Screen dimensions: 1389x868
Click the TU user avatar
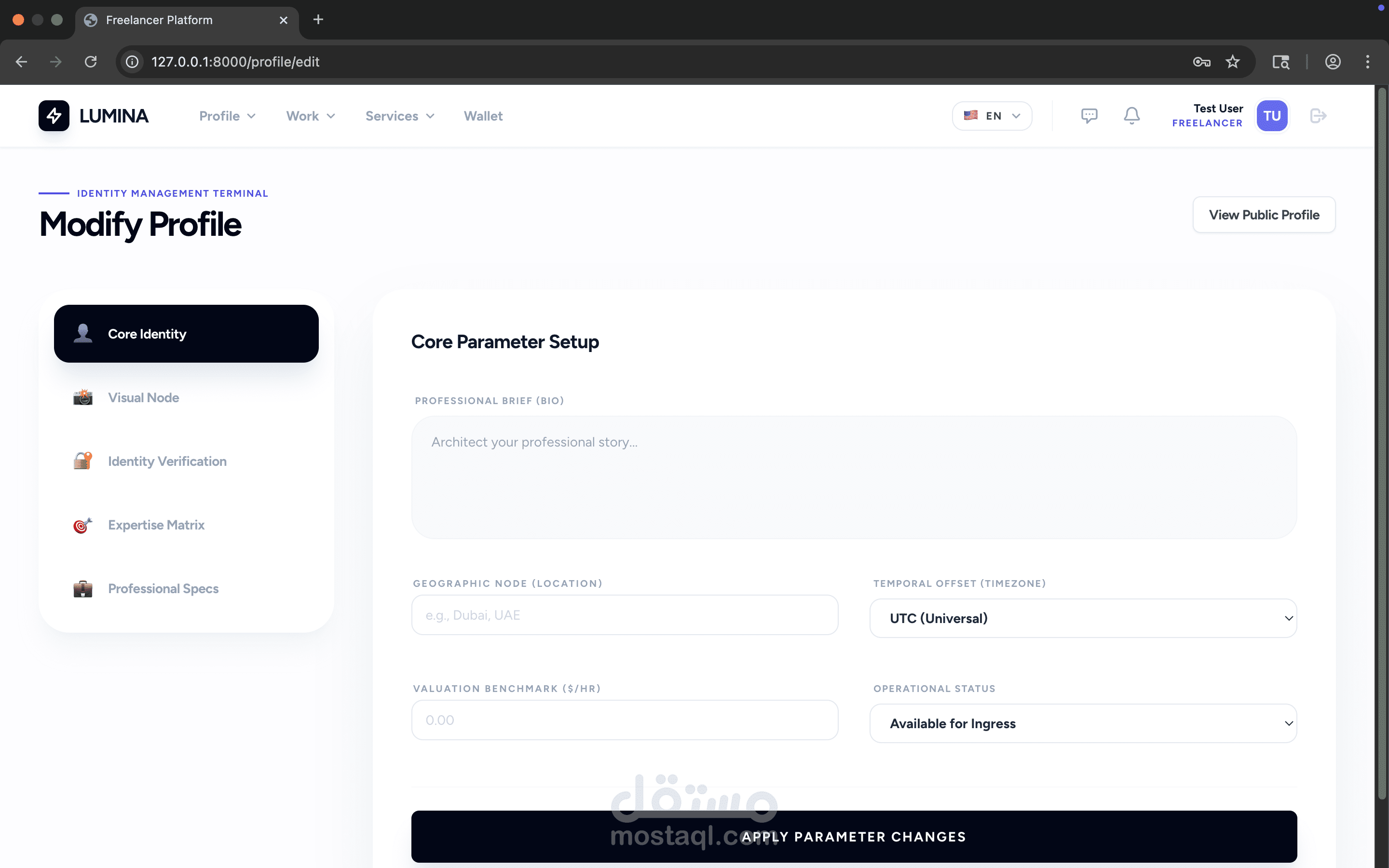pyautogui.click(x=1272, y=115)
